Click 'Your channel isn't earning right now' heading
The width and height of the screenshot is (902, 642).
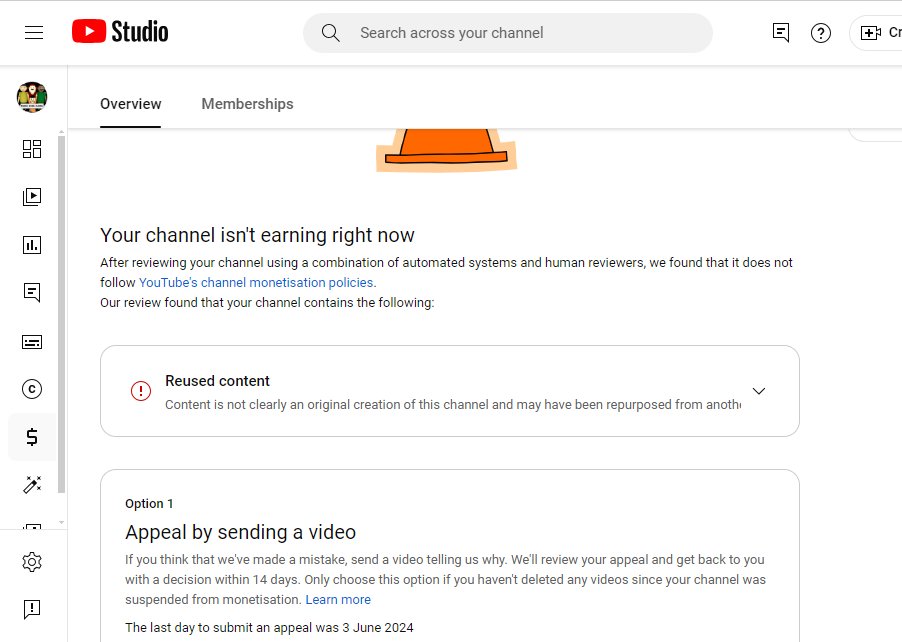click(x=257, y=235)
